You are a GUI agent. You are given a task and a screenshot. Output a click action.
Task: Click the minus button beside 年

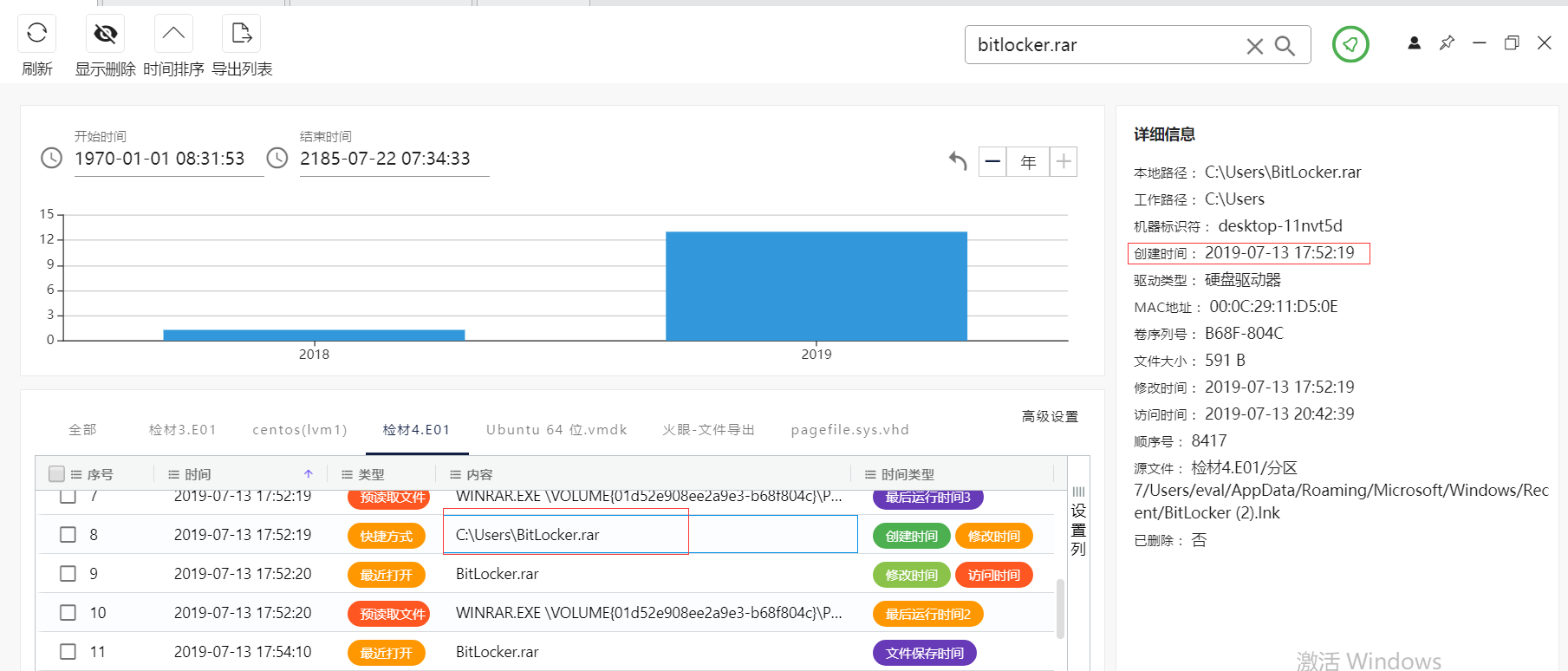coord(992,162)
